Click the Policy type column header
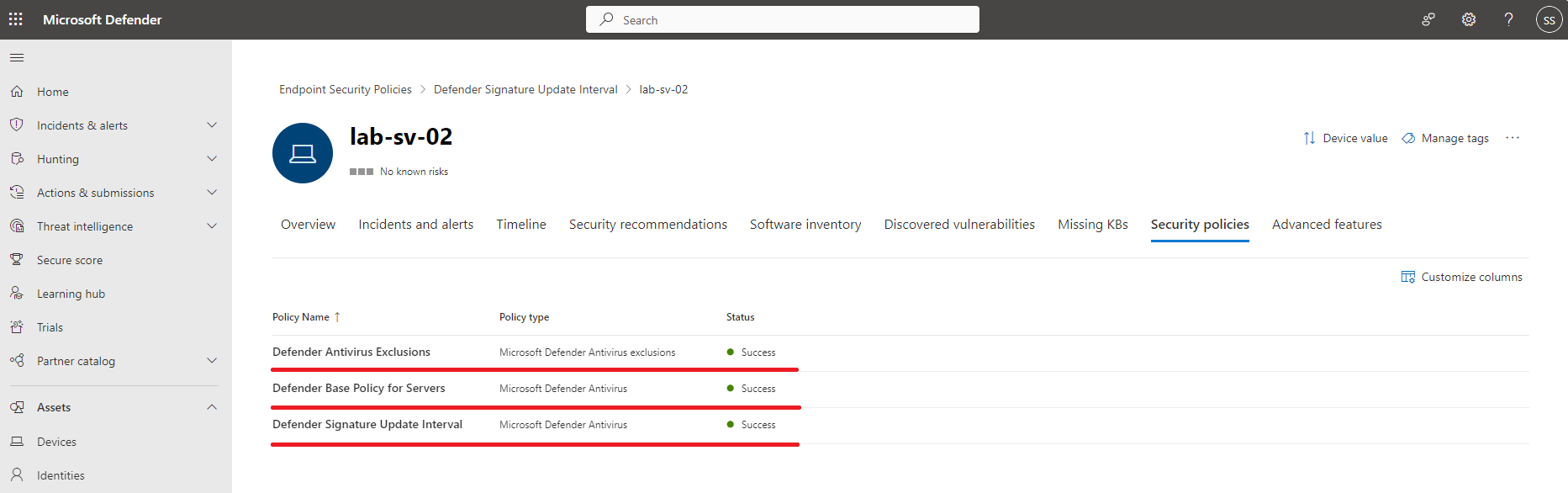The image size is (1568, 493). point(524,317)
